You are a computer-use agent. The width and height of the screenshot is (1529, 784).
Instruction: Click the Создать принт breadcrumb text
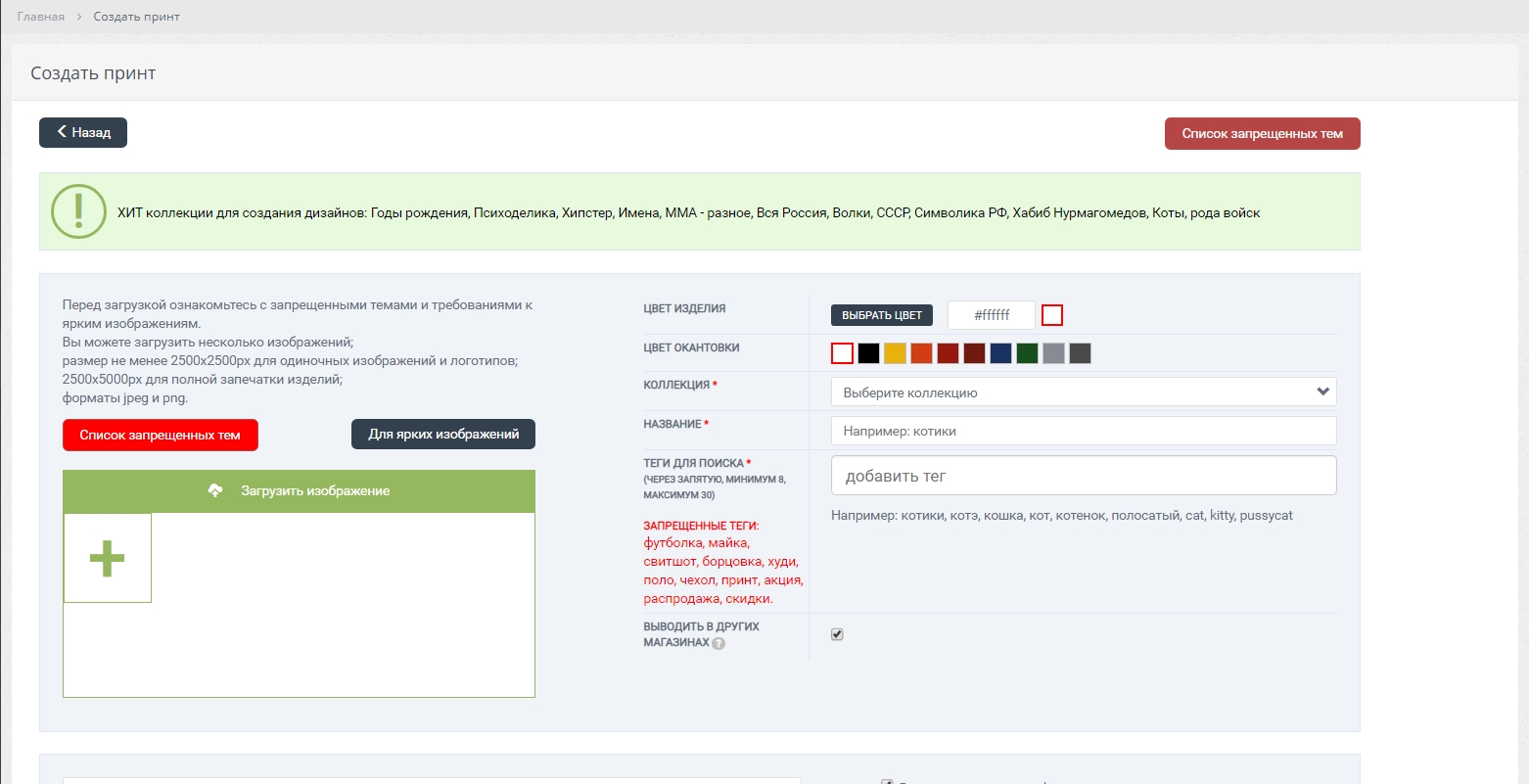coord(137,17)
